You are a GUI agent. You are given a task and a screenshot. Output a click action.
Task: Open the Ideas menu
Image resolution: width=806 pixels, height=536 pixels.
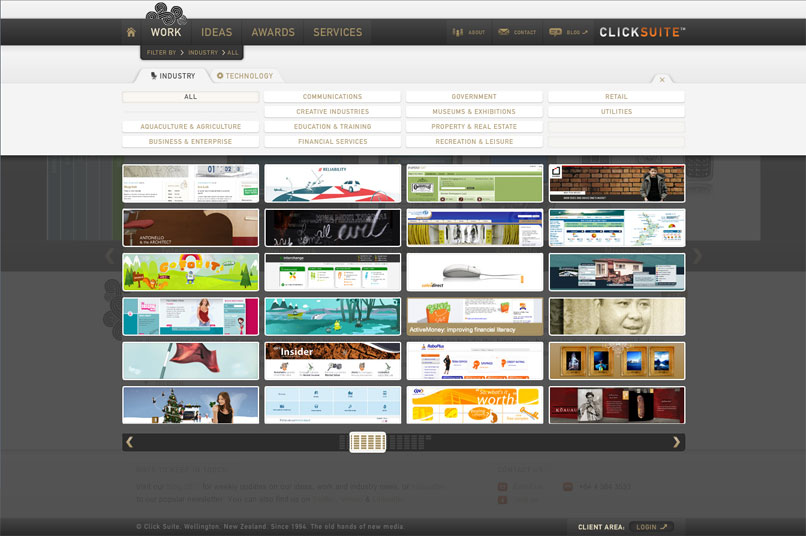click(x=216, y=32)
